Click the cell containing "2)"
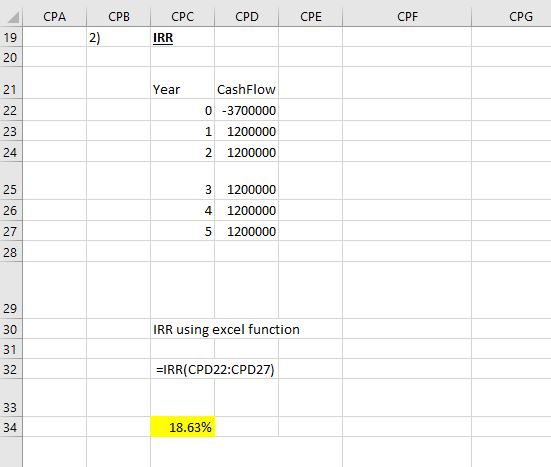This screenshot has height=467, width=551. pos(118,37)
